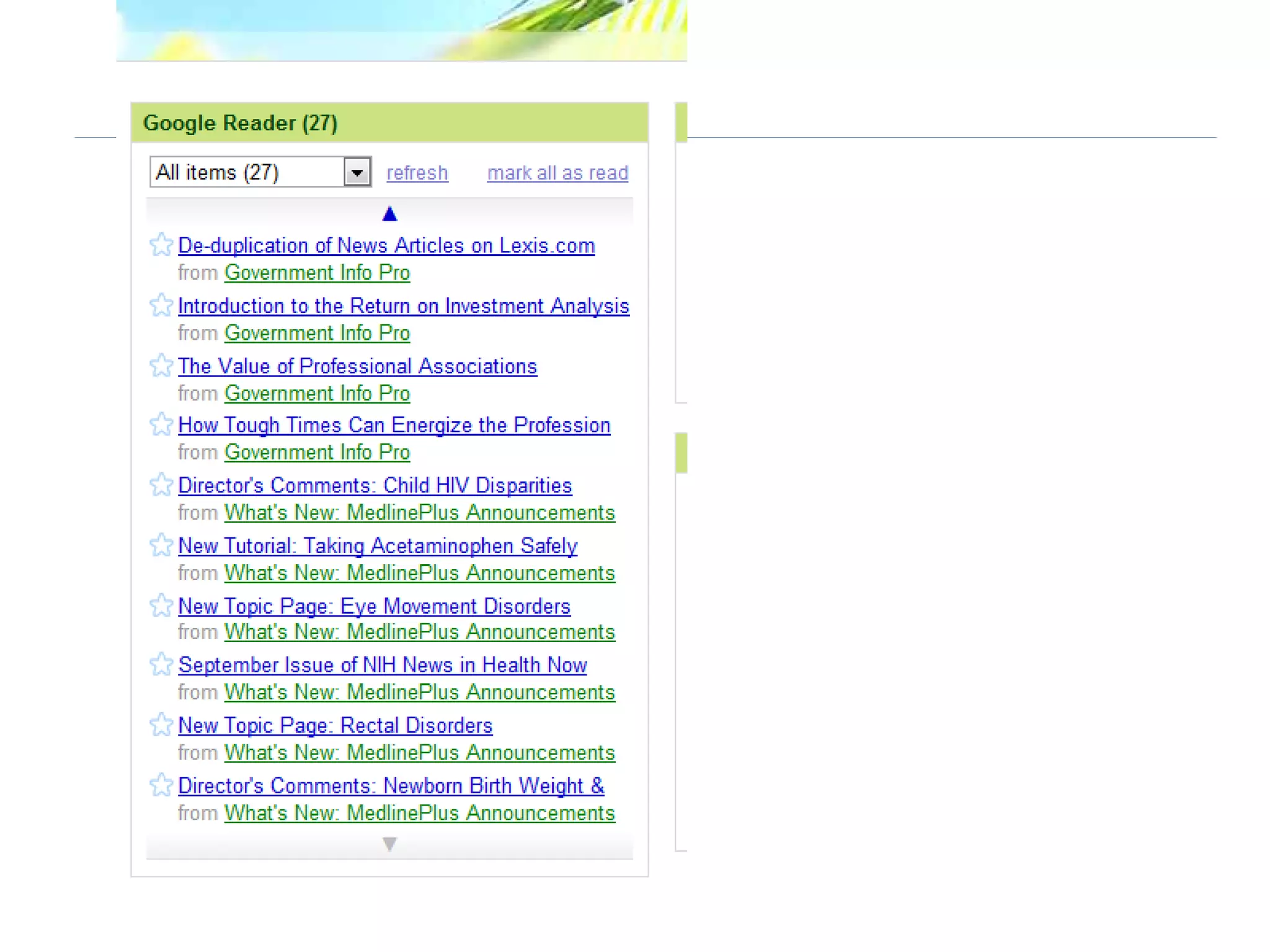Open New Tutorial: Taking Acetaminophen Safely article
This screenshot has width=1270, height=952.
click(378, 546)
